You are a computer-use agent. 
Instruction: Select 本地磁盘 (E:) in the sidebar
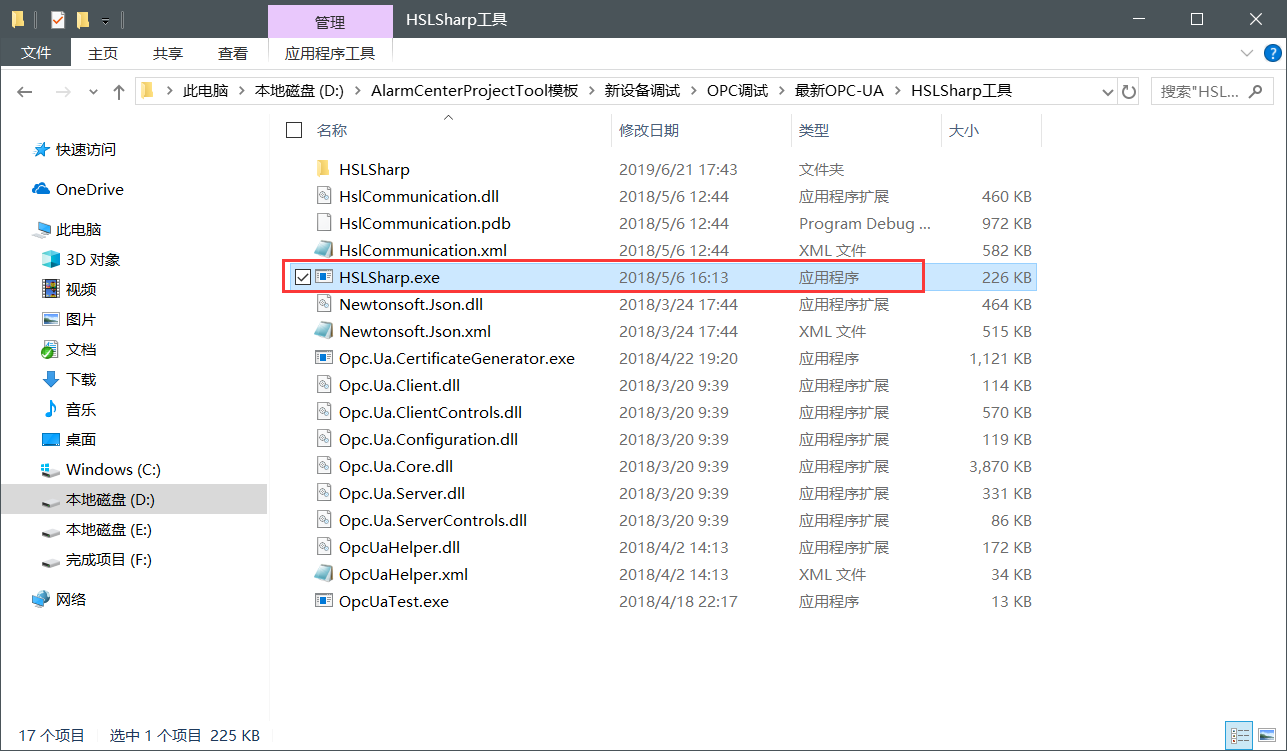[109, 530]
